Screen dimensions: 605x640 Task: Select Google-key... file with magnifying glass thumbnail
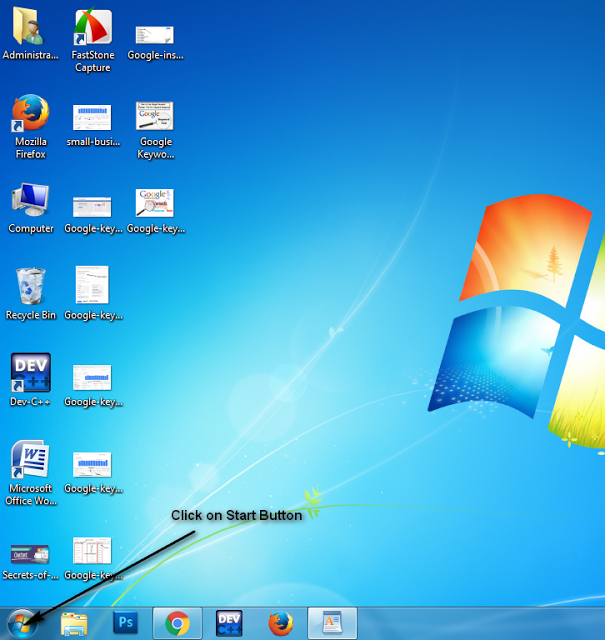point(156,211)
